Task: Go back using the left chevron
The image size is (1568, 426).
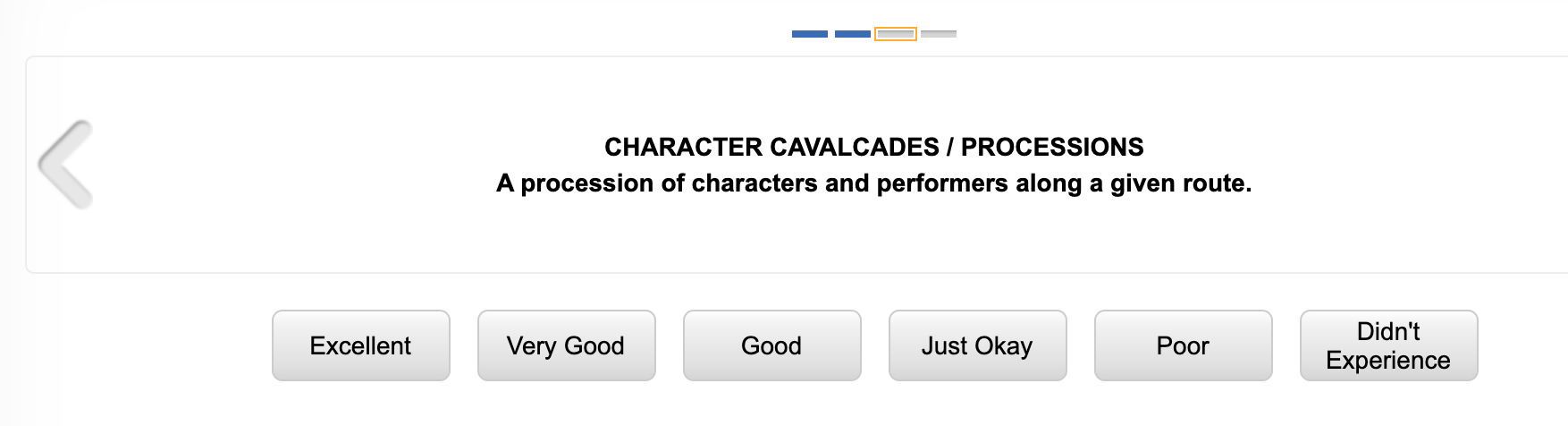Action: pos(65,165)
